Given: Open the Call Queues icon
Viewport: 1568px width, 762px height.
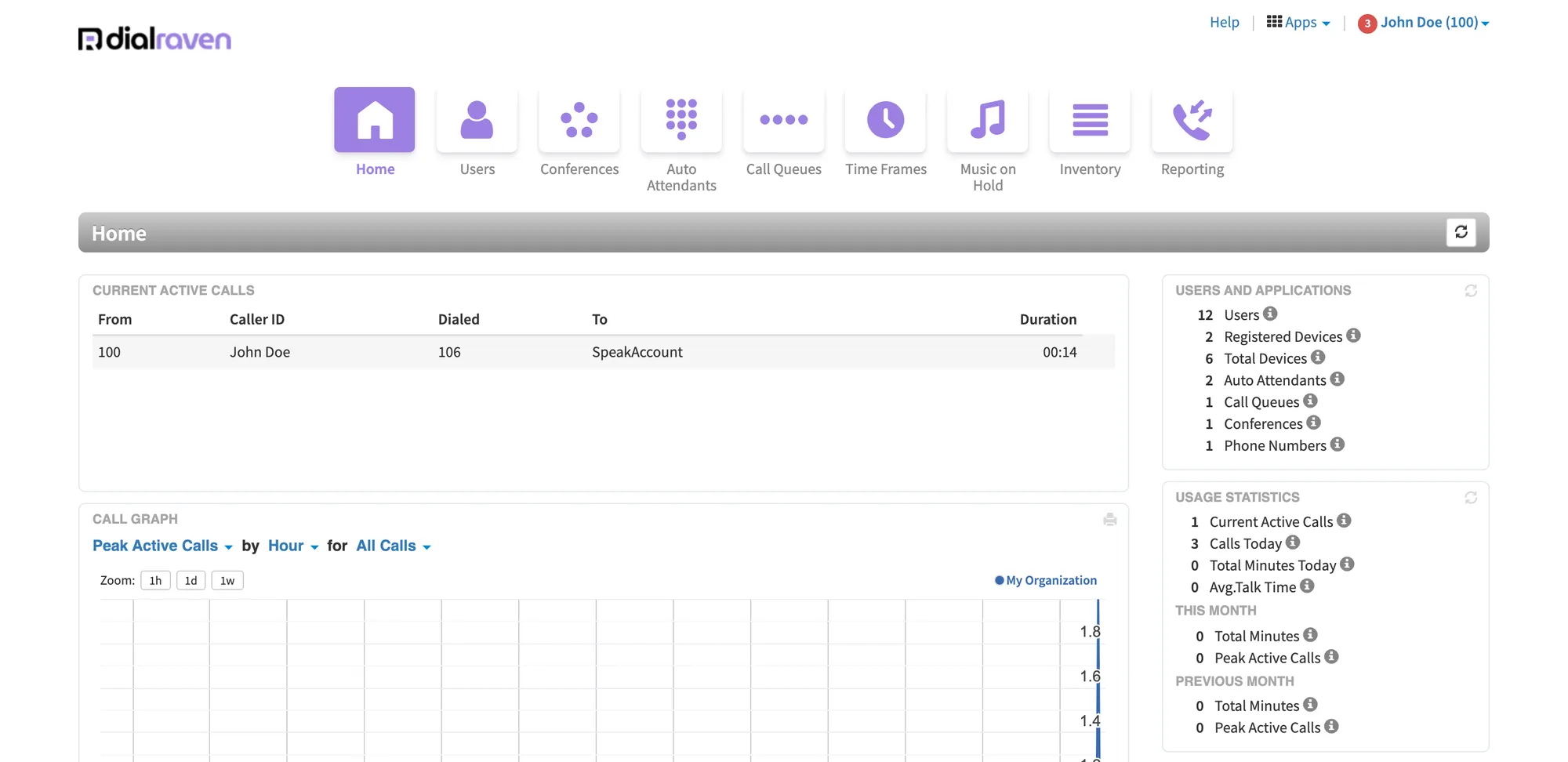Looking at the screenshot, I should [784, 120].
